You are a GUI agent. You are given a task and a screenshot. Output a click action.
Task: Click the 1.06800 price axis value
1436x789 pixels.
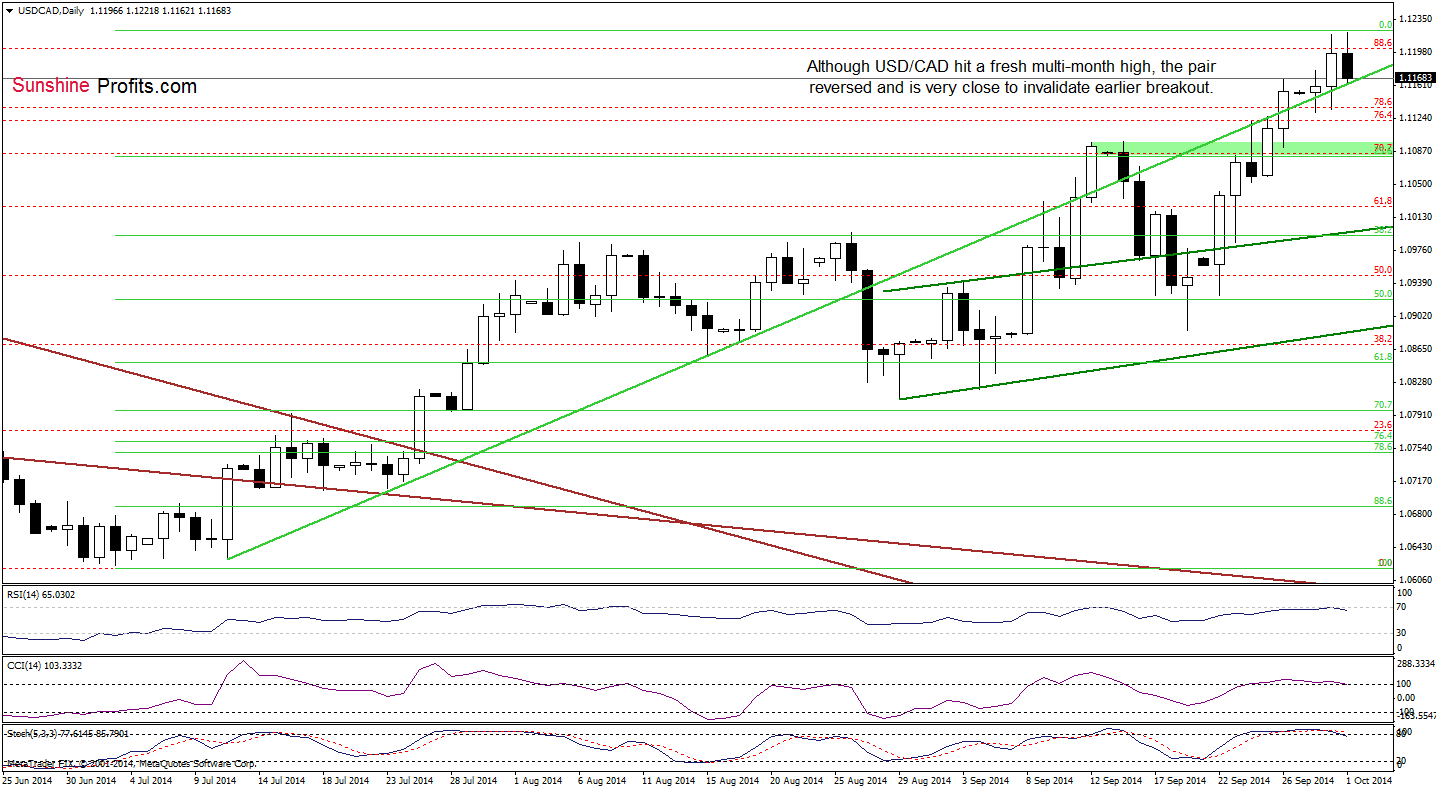pyautogui.click(x=1415, y=513)
